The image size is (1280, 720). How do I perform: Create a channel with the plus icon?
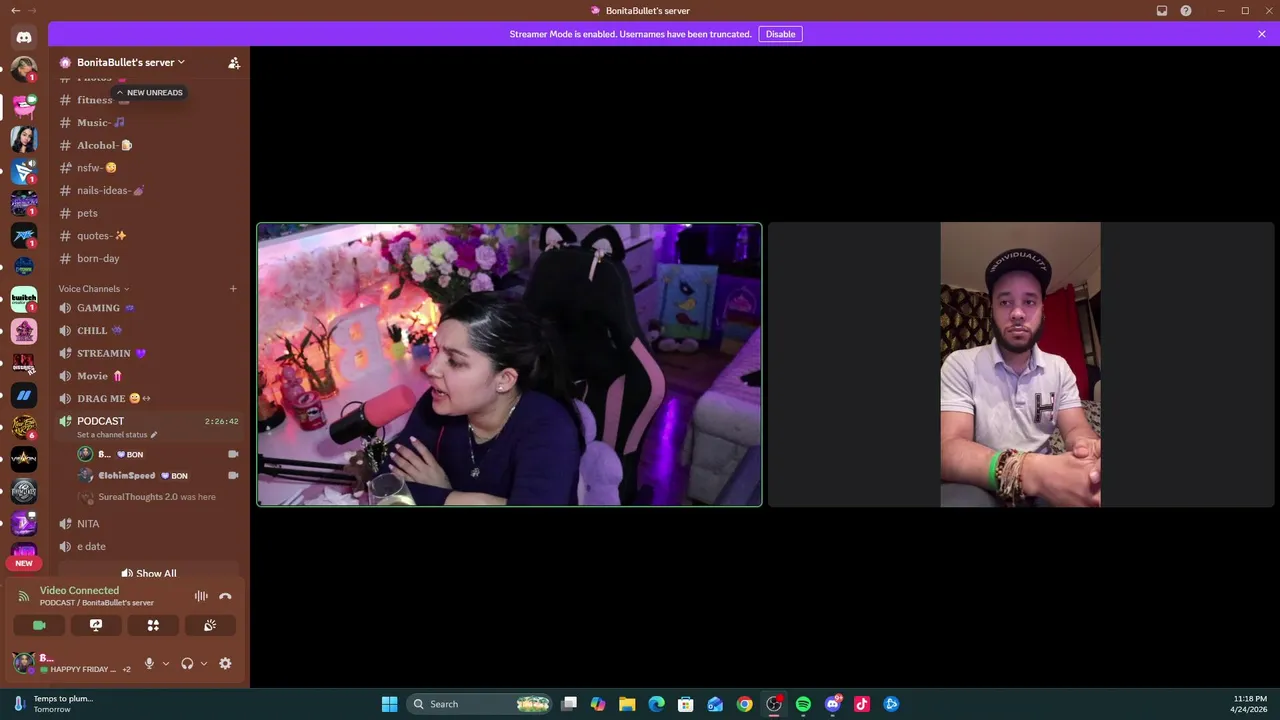tap(233, 289)
